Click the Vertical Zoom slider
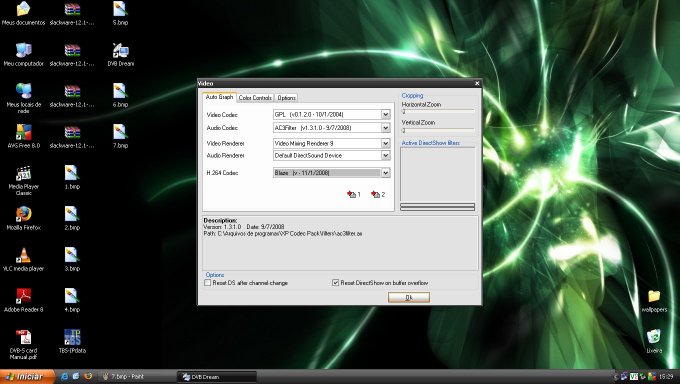680x384 pixels. 438,130
